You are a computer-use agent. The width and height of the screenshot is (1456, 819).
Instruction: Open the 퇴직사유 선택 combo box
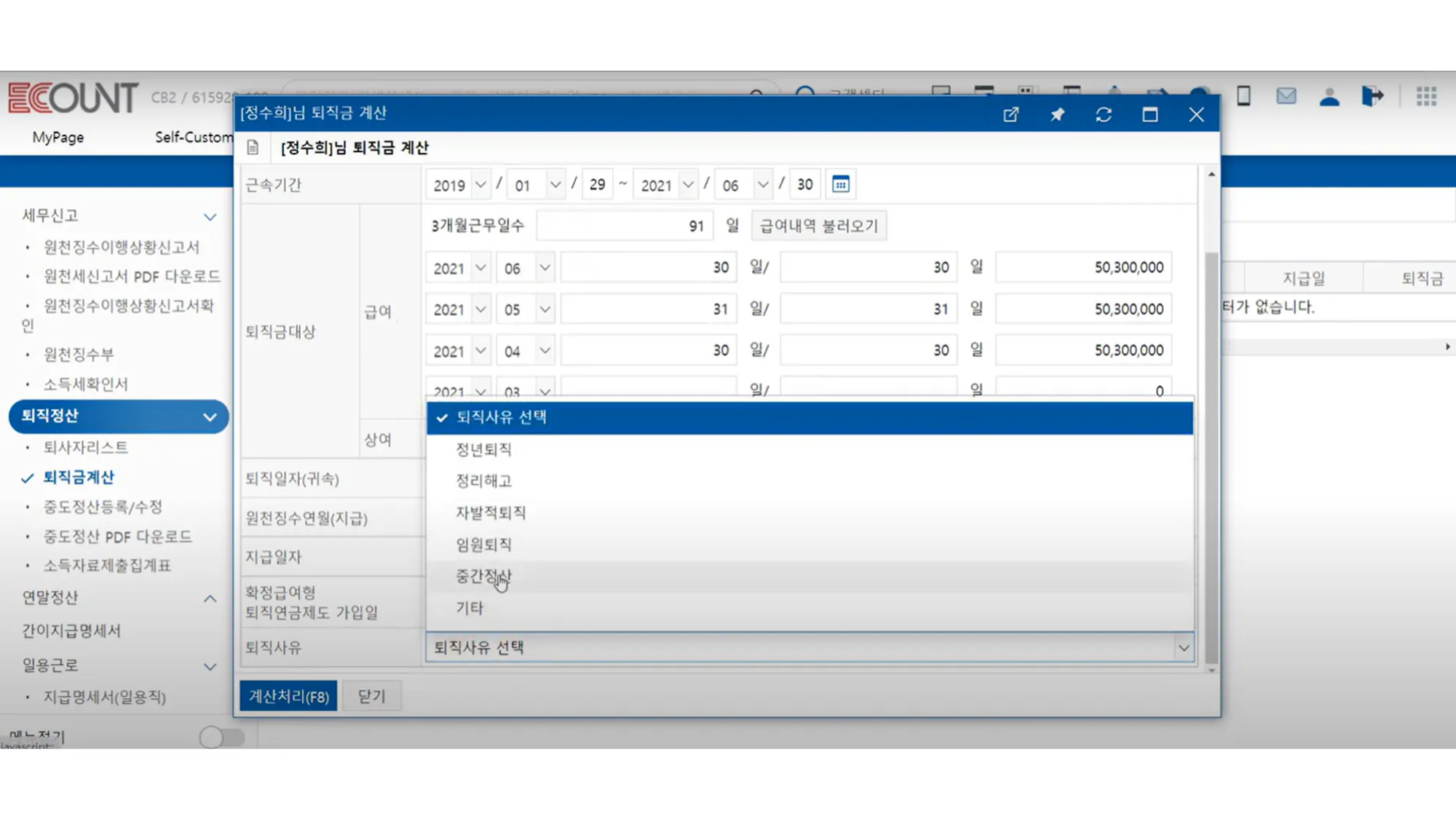coord(810,647)
